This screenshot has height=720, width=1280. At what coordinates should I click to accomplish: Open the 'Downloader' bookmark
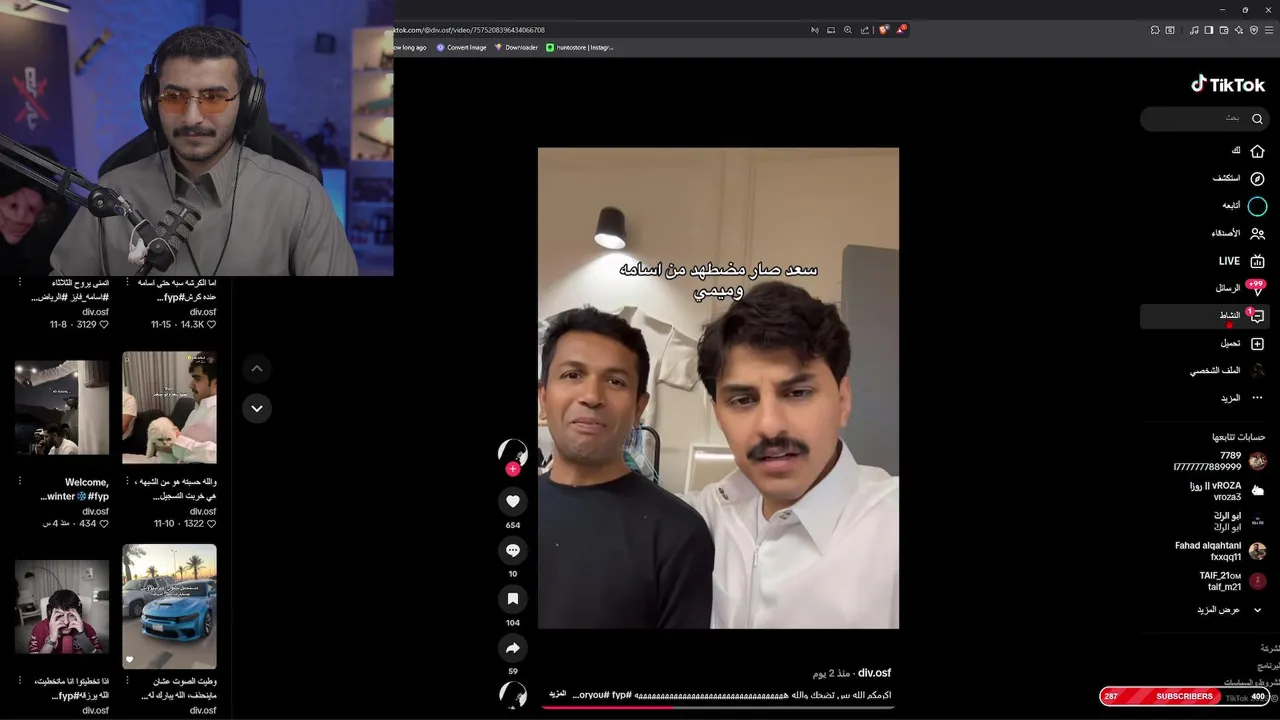pos(516,47)
